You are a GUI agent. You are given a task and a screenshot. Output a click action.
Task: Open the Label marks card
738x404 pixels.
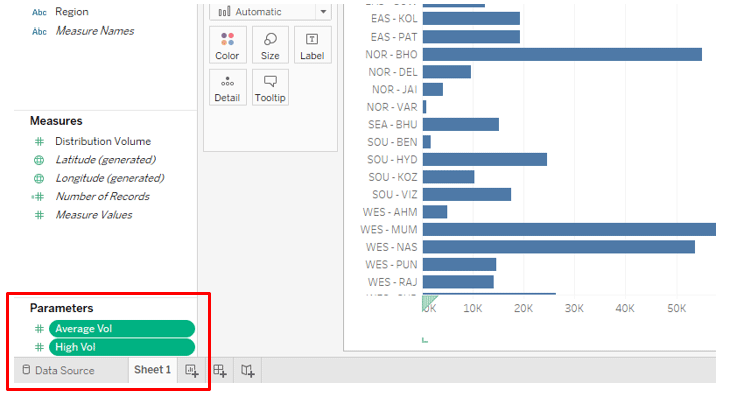tap(313, 45)
